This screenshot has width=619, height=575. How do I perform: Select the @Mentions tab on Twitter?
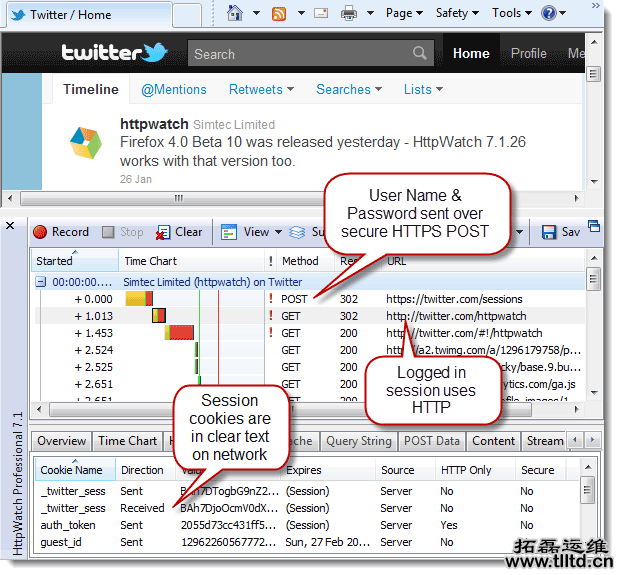pyautogui.click(x=173, y=89)
